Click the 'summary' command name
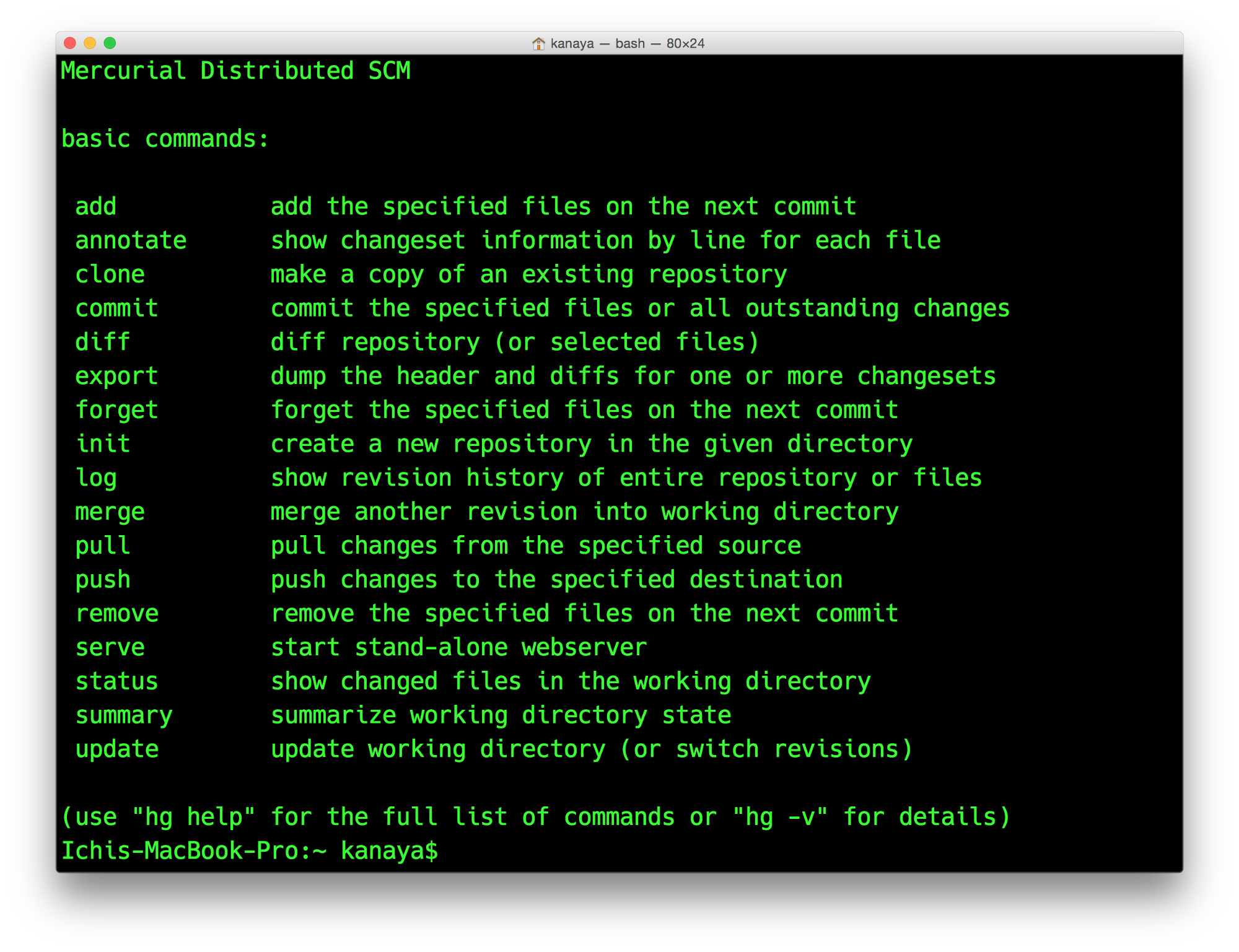Viewport: 1239px width, 952px height. click(124, 715)
